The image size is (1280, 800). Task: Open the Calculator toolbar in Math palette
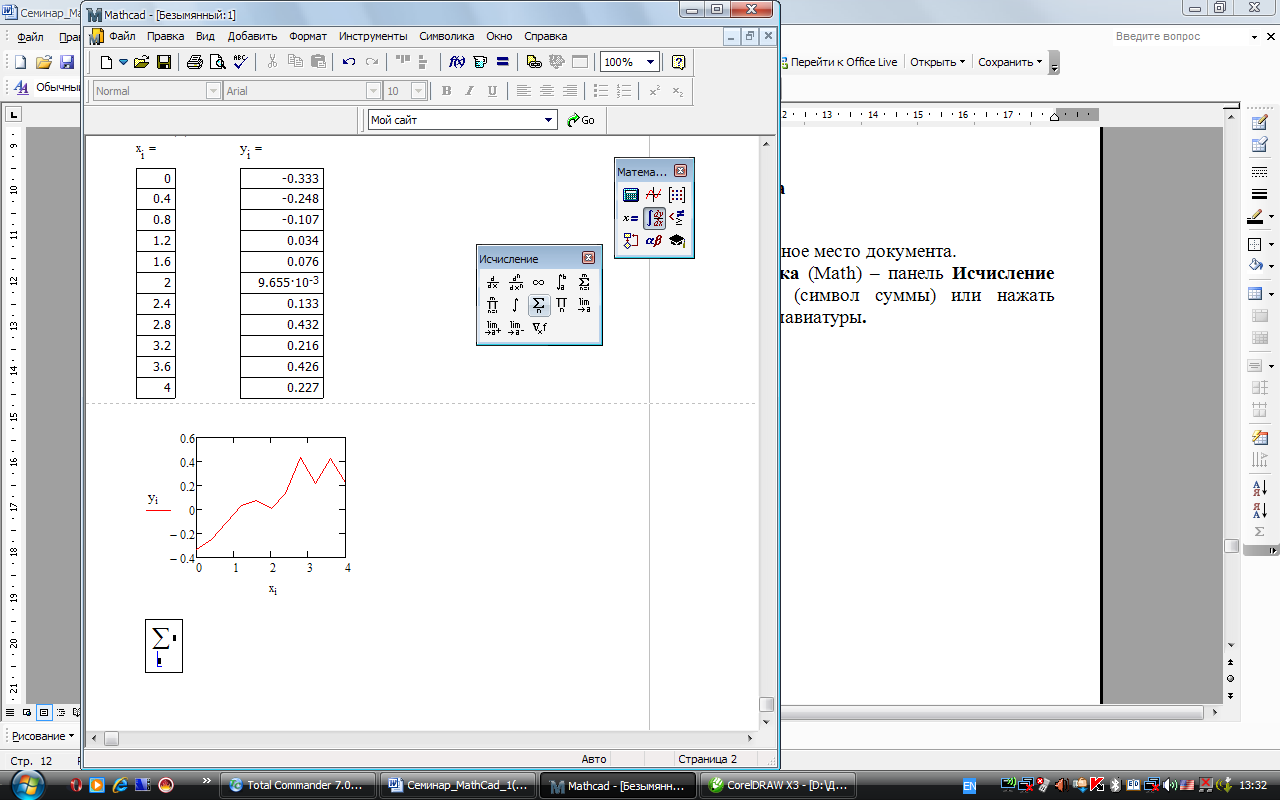[x=630, y=195]
